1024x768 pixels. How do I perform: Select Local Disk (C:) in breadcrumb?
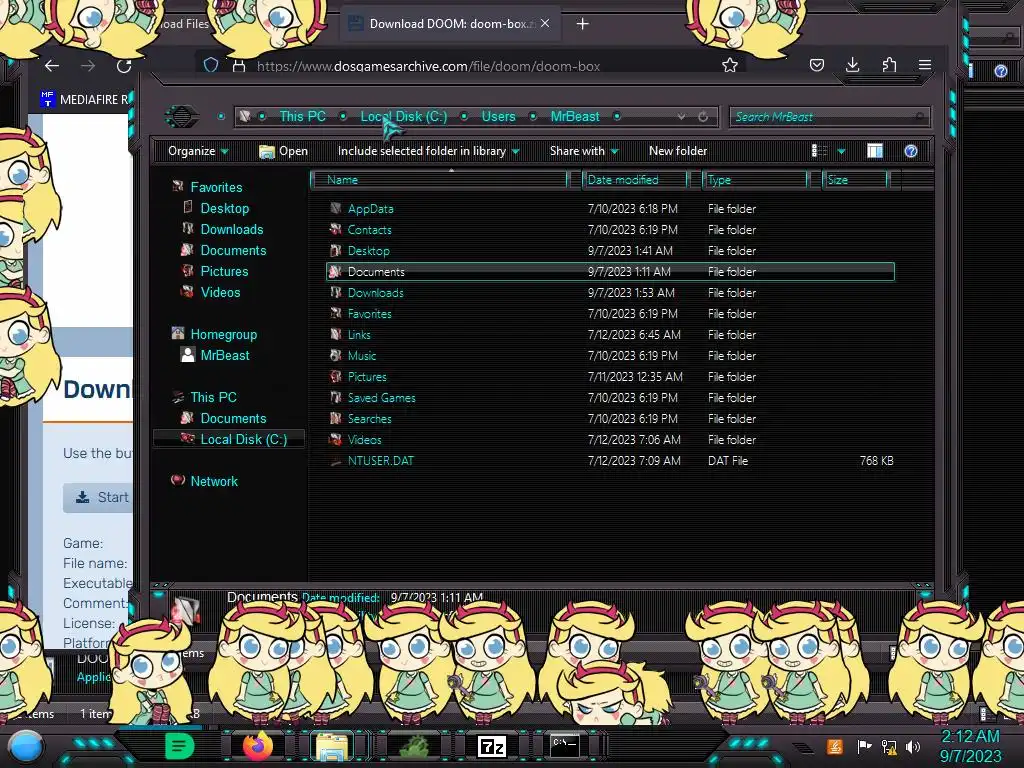click(404, 116)
